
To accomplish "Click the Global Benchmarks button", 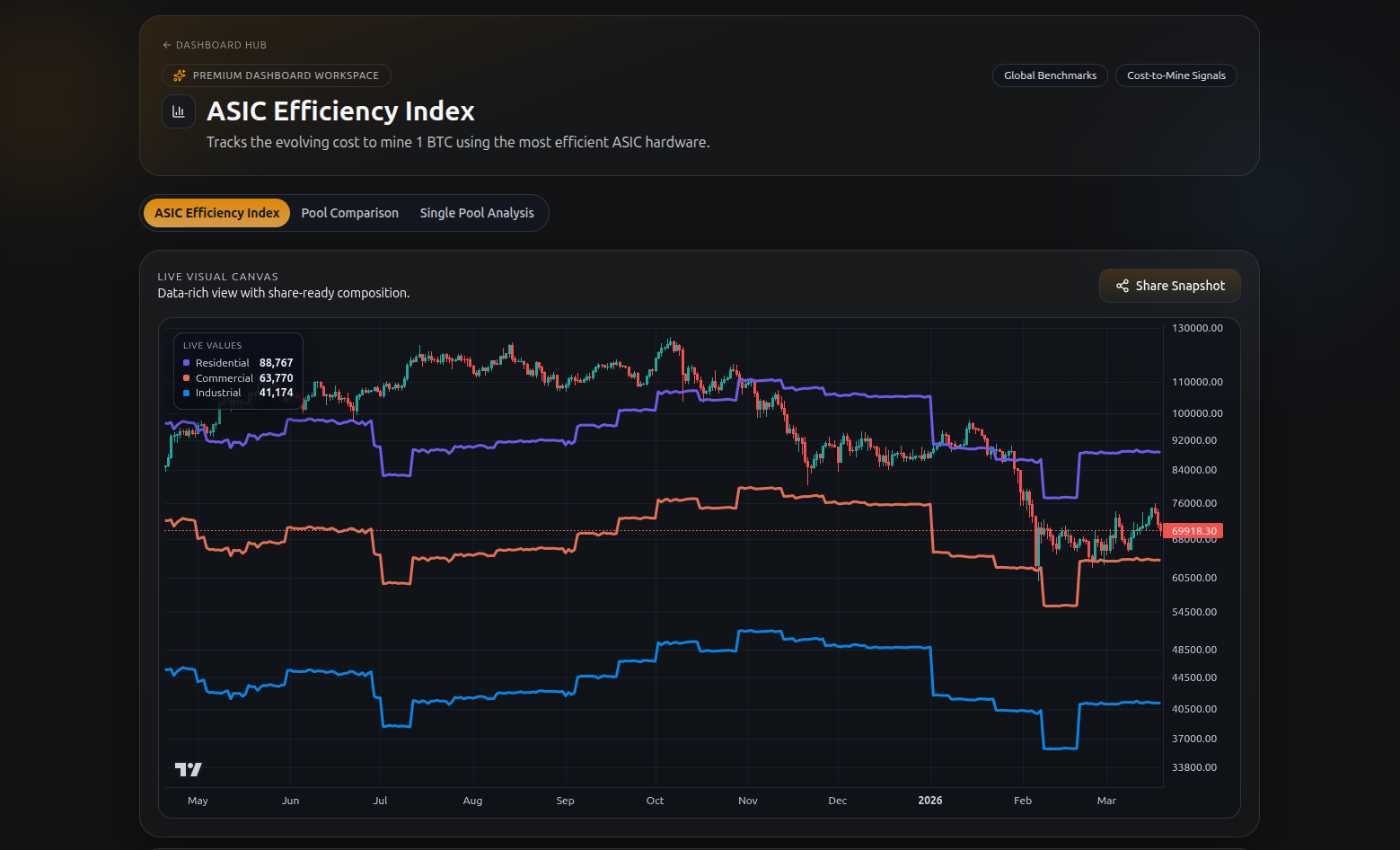I will point(1050,75).
